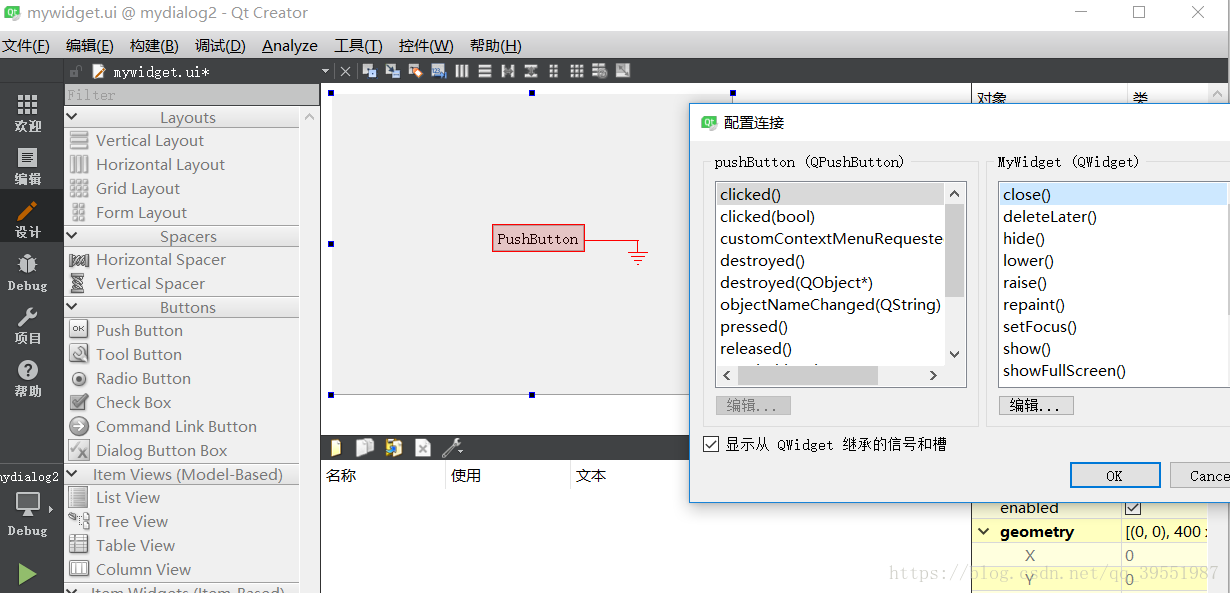Viewport: 1230px width, 593px height.
Task: Select the hide() slot
Action: click(x=1024, y=238)
